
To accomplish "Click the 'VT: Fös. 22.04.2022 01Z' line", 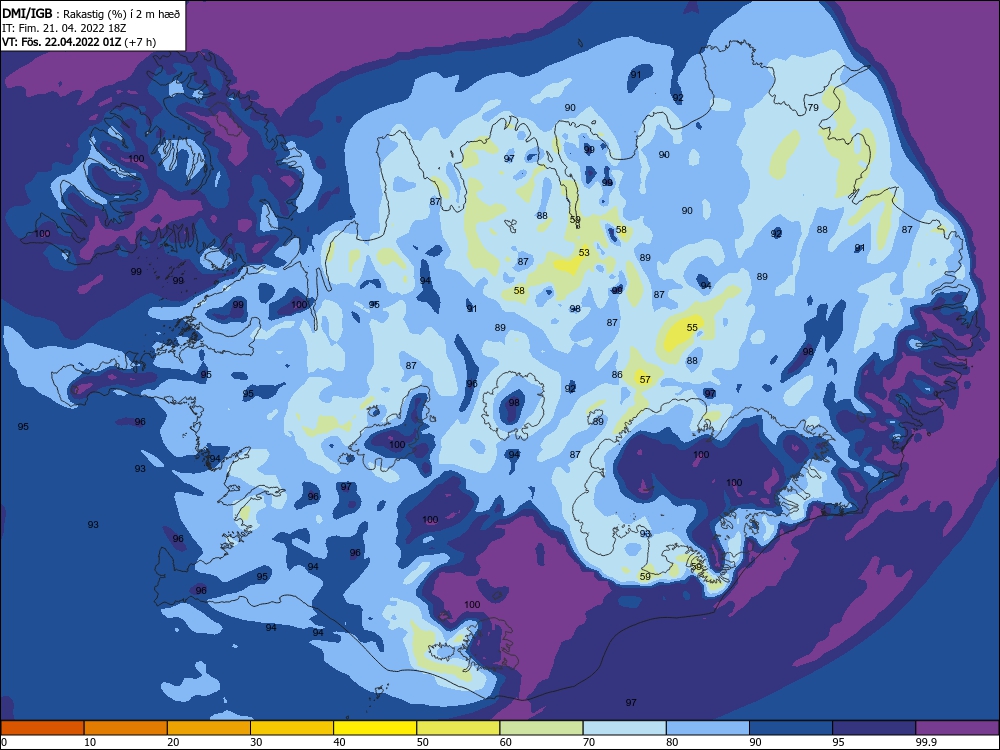I will pyautogui.click(x=79, y=42).
